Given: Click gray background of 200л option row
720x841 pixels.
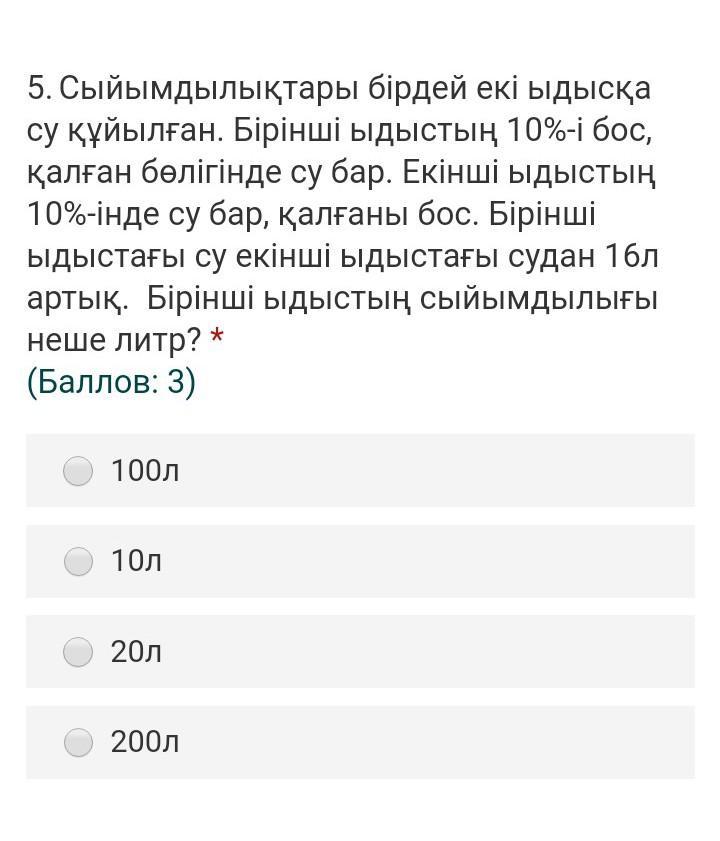Looking at the screenshot, I should coord(360,742).
